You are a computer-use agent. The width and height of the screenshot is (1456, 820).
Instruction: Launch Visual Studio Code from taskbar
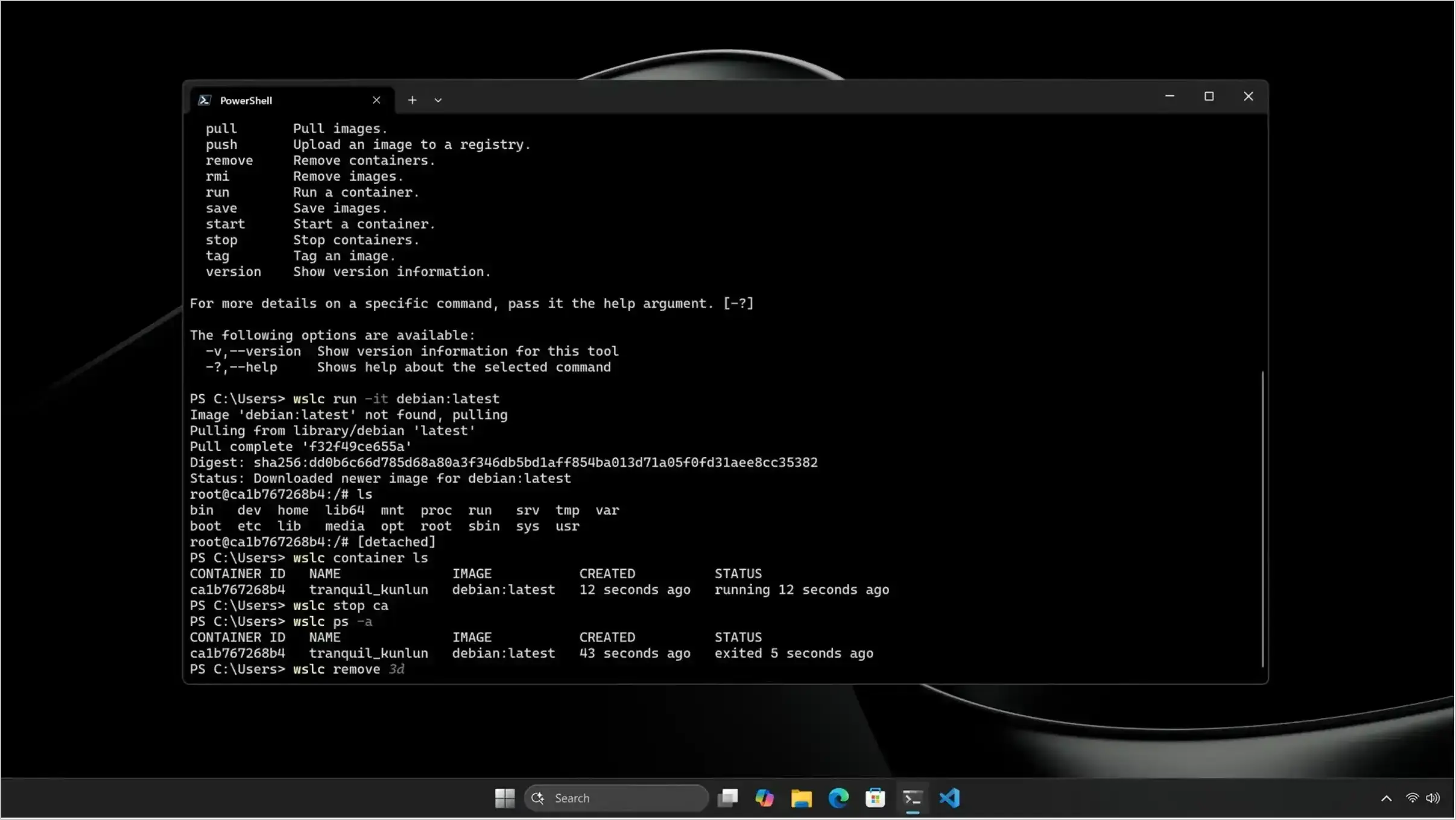pos(949,798)
